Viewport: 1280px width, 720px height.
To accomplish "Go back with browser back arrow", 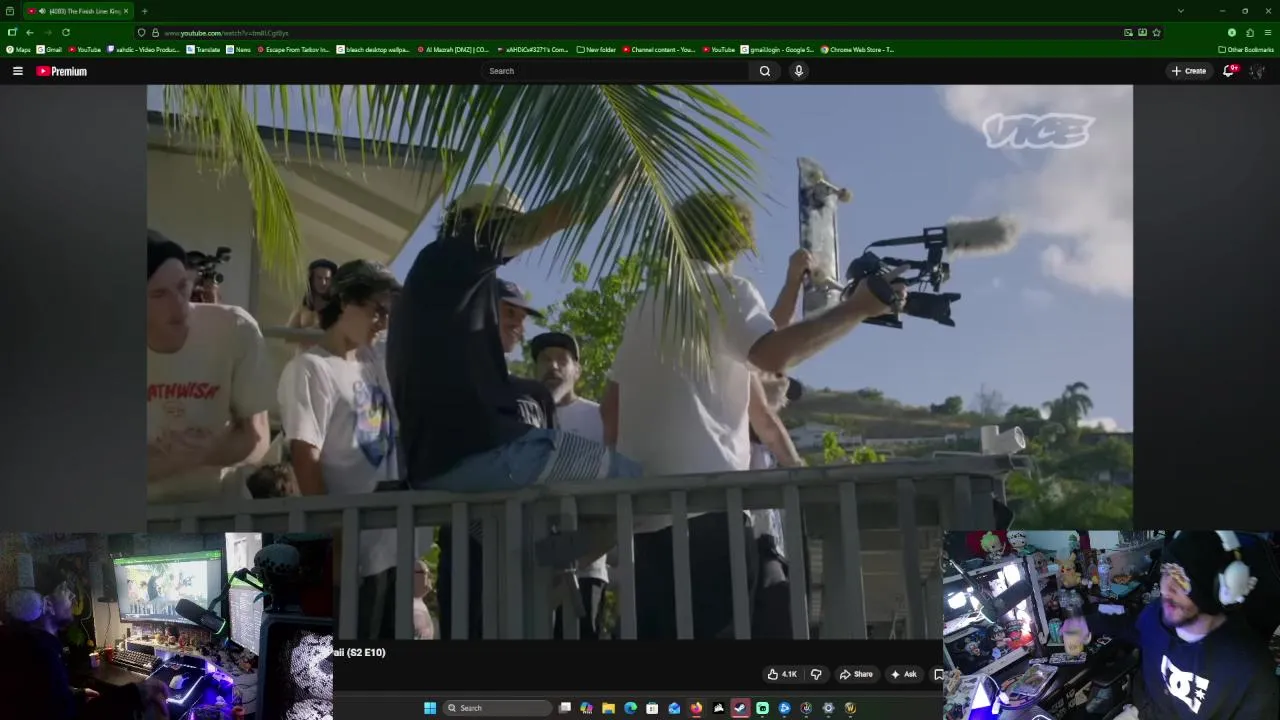I will coord(30,32).
